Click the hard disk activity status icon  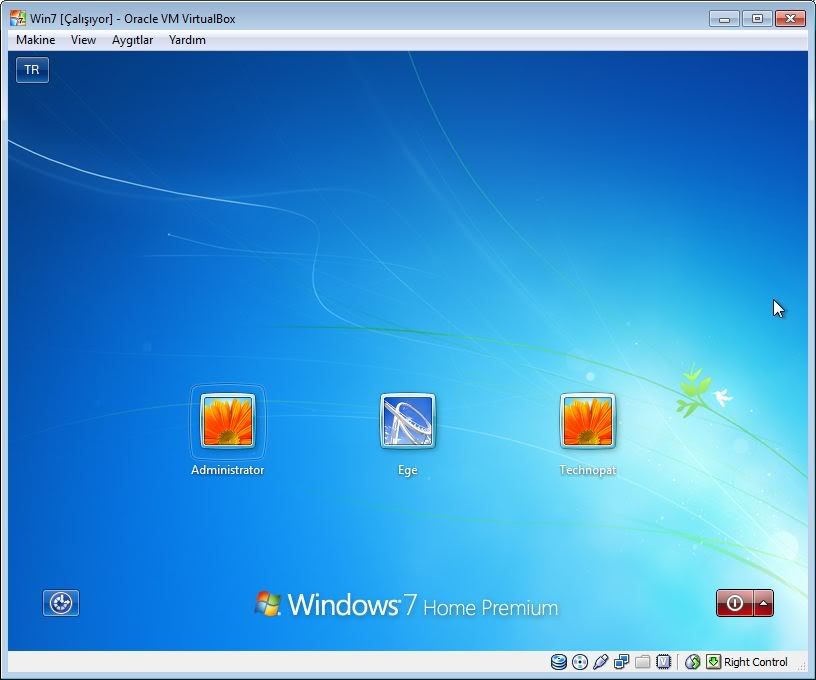(558, 662)
